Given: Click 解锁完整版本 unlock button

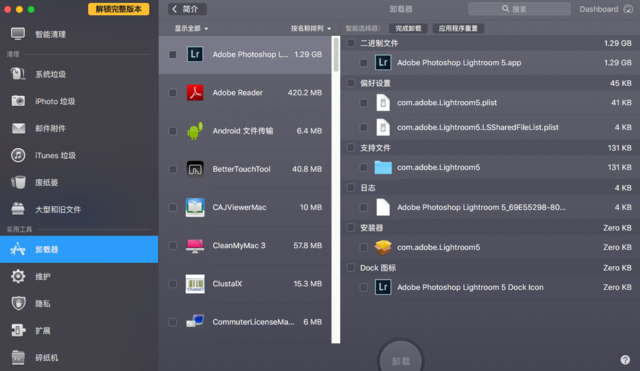Looking at the screenshot, I should 118,9.
